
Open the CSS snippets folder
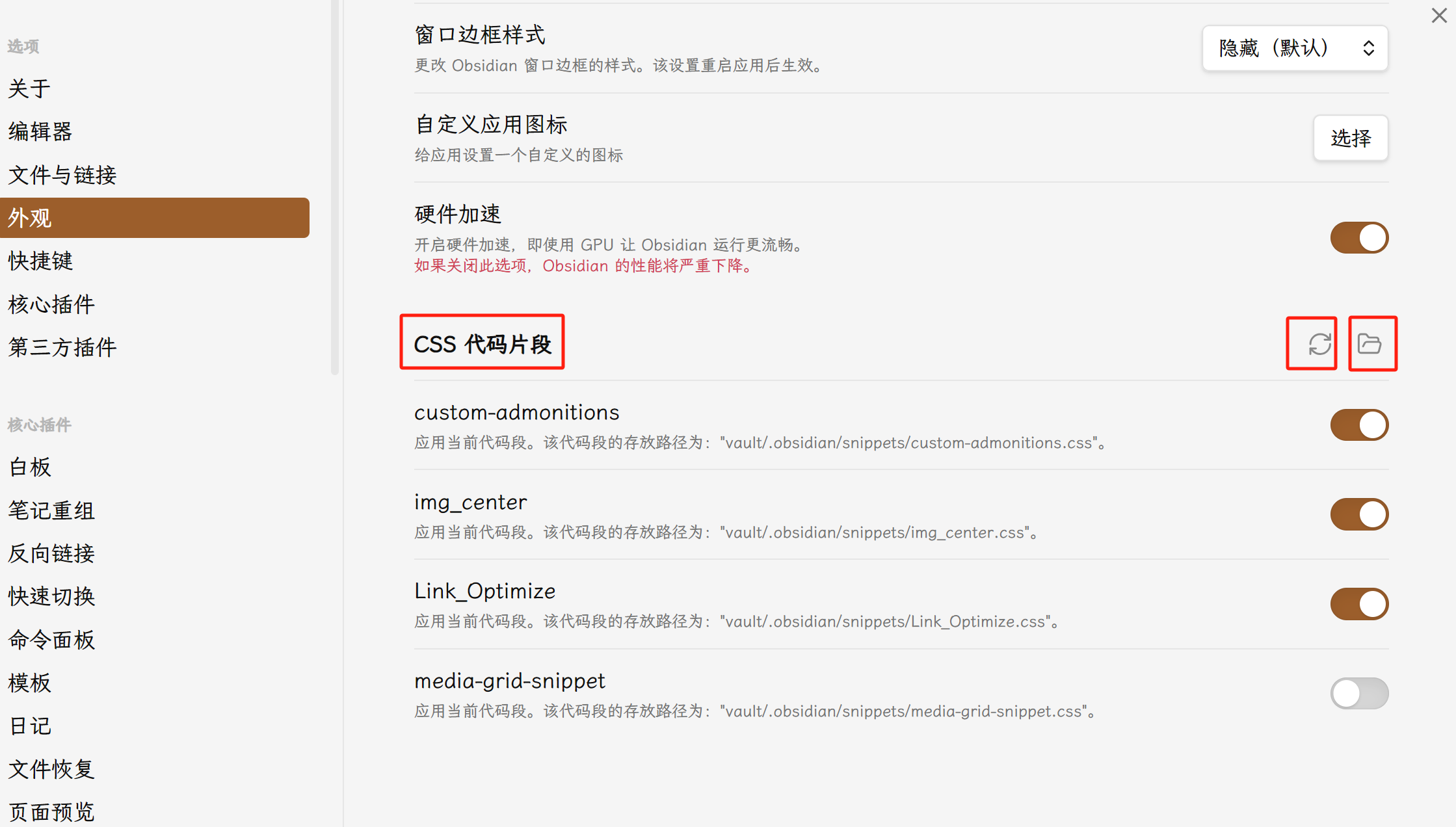[x=1370, y=344]
